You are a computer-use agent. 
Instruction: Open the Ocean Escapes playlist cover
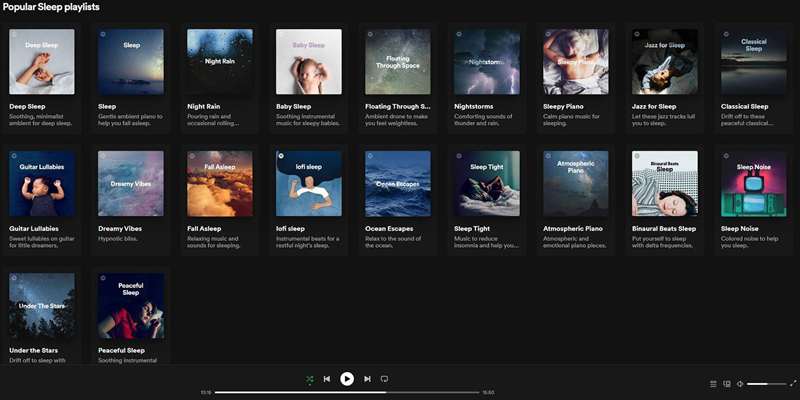click(x=397, y=184)
